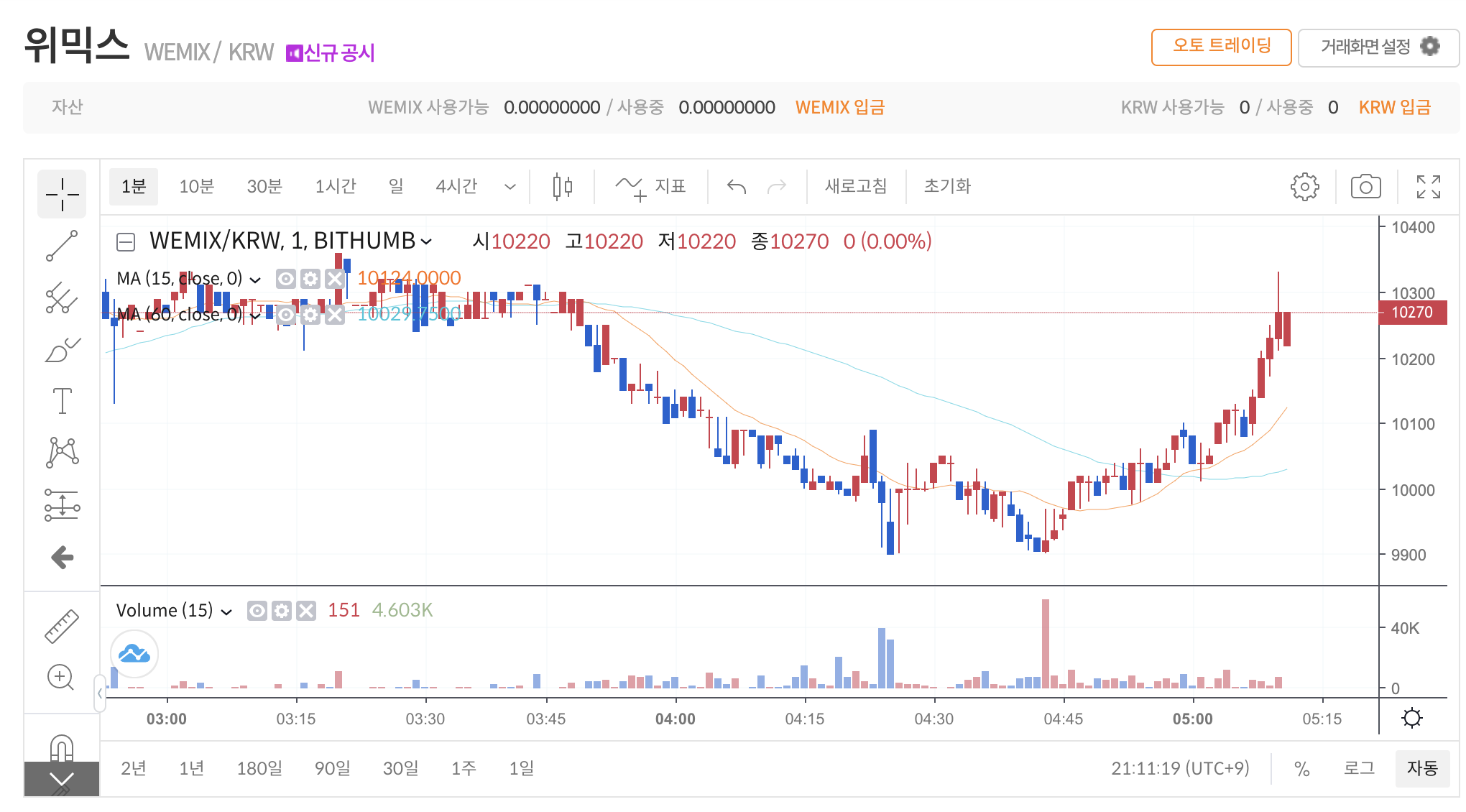The image size is (1466, 812).
Task: Select the 10분 interval tab
Action: click(196, 187)
